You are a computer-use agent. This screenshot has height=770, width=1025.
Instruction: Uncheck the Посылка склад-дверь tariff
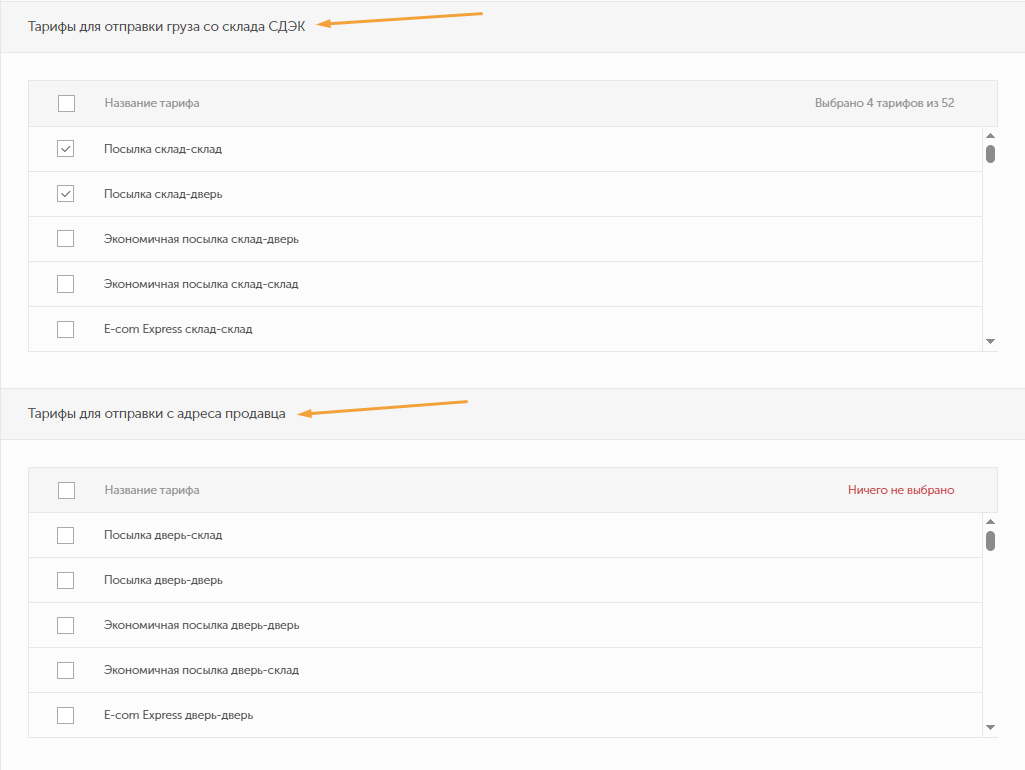[66, 194]
